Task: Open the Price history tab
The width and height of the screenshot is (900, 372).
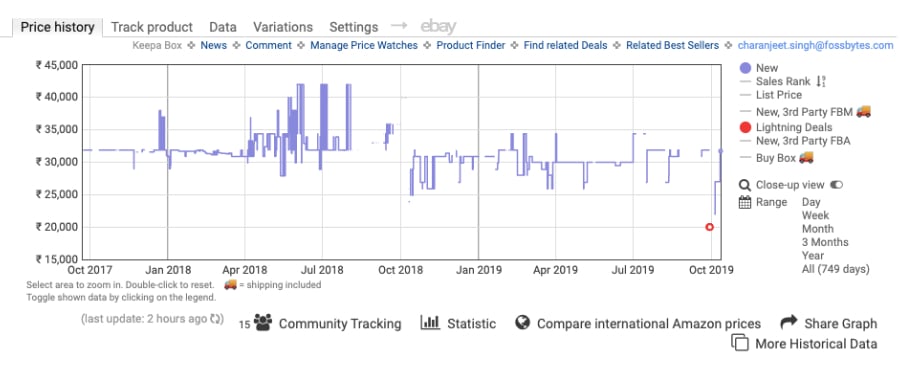Action: [x=57, y=27]
